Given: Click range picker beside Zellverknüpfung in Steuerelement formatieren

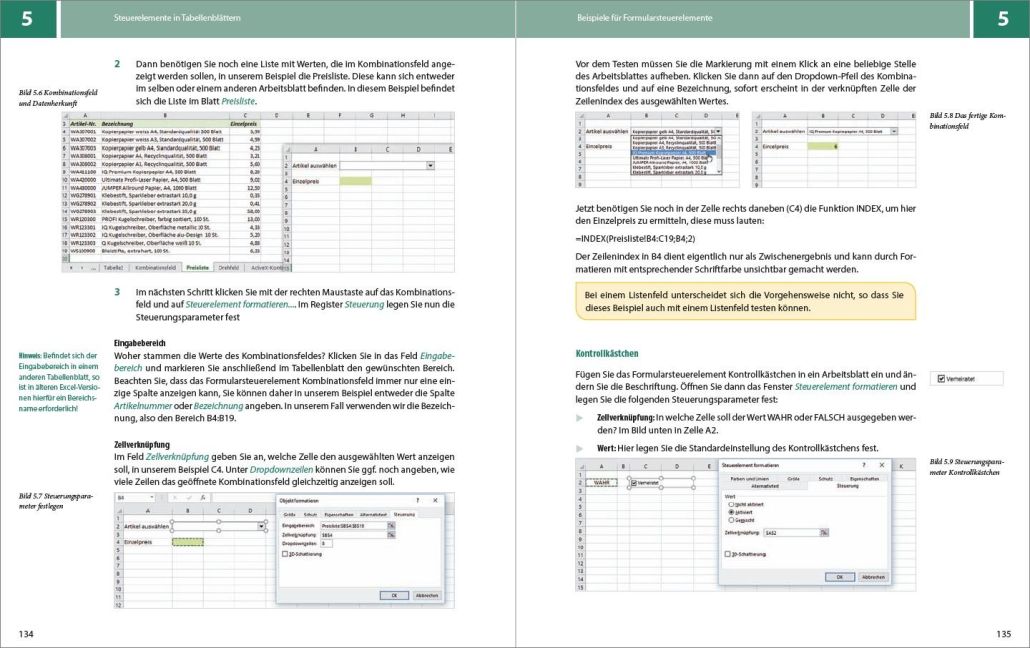Looking at the screenshot, I should point(824,534).
